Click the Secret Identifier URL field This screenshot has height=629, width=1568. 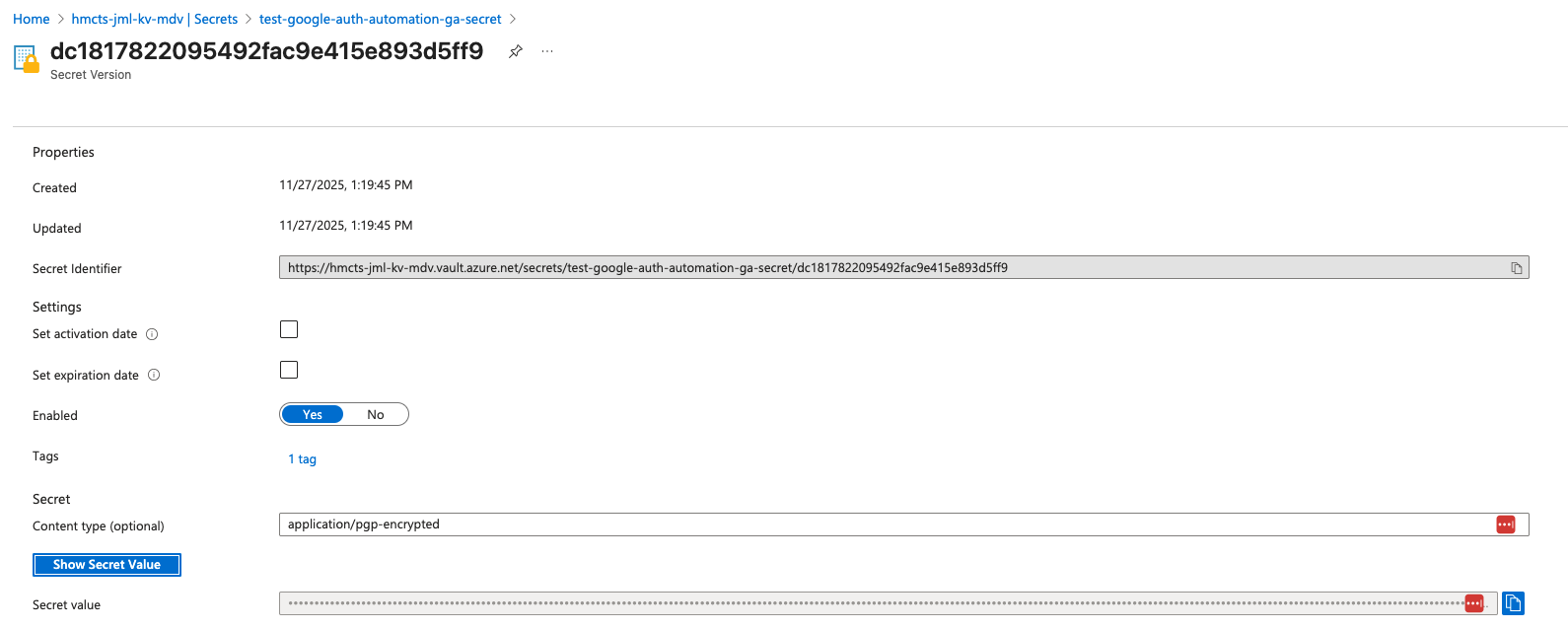coord(888,268)
